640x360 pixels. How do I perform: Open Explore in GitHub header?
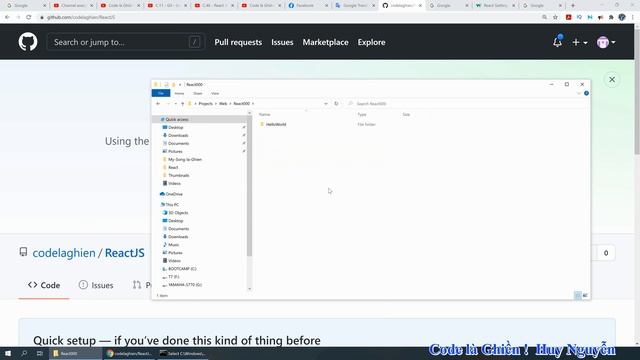coord(371,42)
